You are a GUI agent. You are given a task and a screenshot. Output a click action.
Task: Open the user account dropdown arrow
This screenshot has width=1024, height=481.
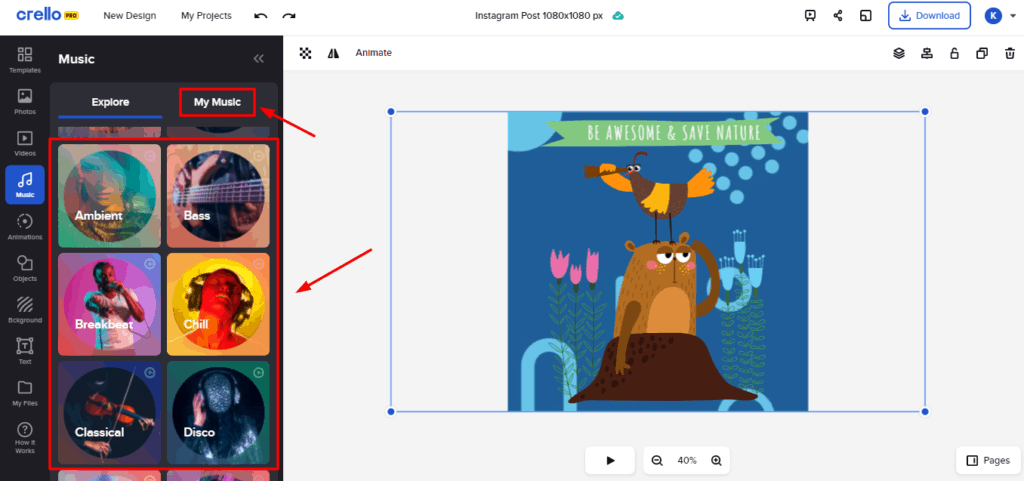(1011, 16)
